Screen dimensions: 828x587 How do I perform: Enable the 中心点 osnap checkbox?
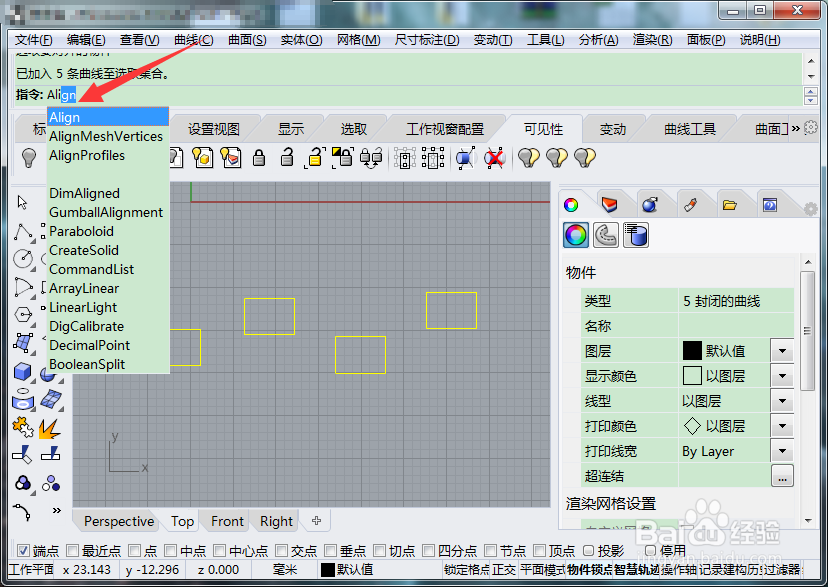[220, 551]
